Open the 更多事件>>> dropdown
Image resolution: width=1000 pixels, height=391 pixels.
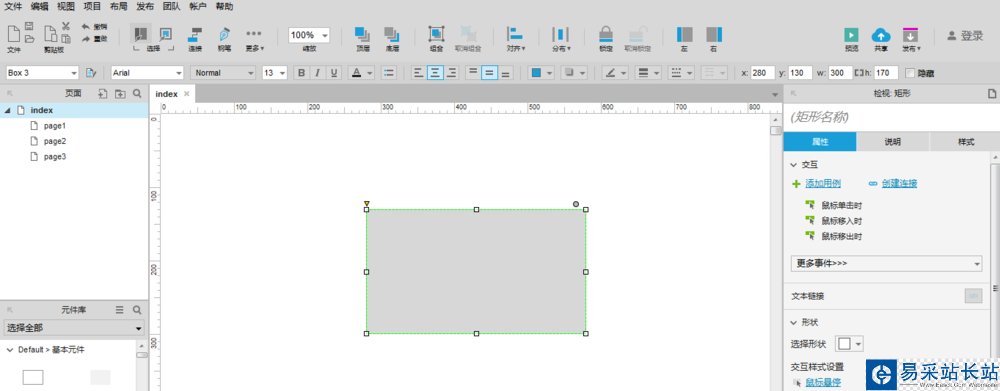(886, 263)
